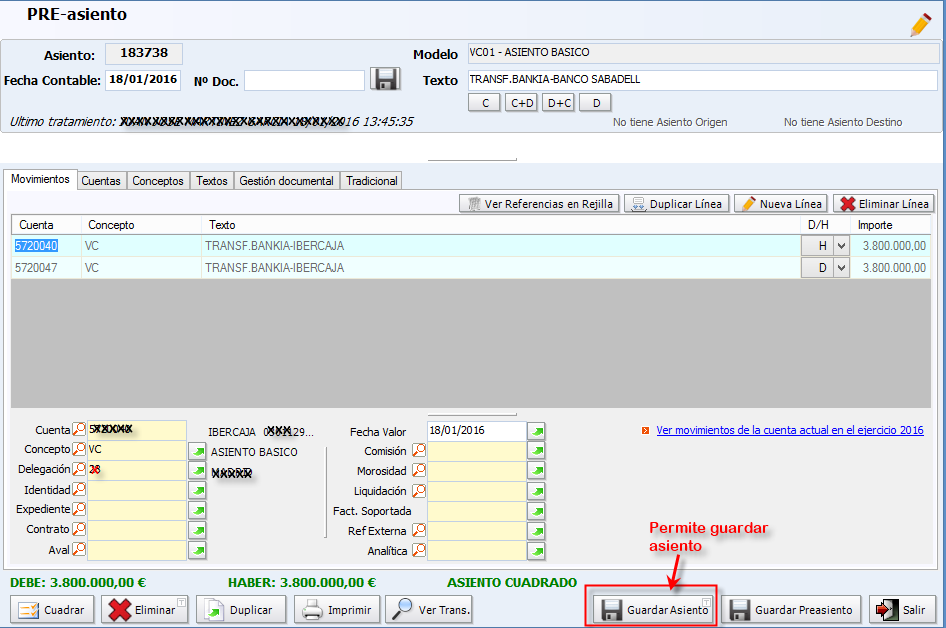This screenshot has width=946, height=628.
Task: Add a Nueva Línea
Action: point(781,204)
